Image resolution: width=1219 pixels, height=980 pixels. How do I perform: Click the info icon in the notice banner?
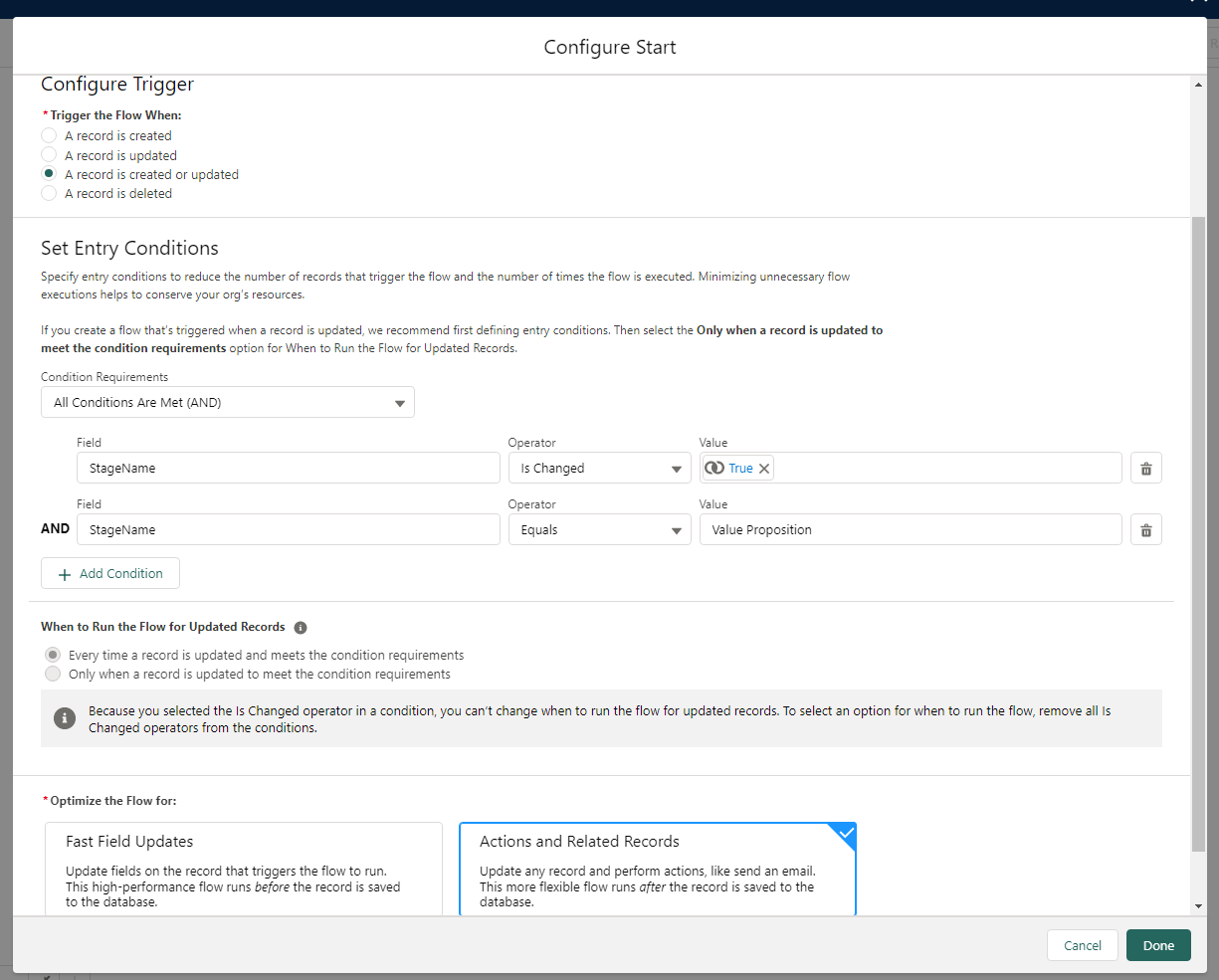[64, 718]
